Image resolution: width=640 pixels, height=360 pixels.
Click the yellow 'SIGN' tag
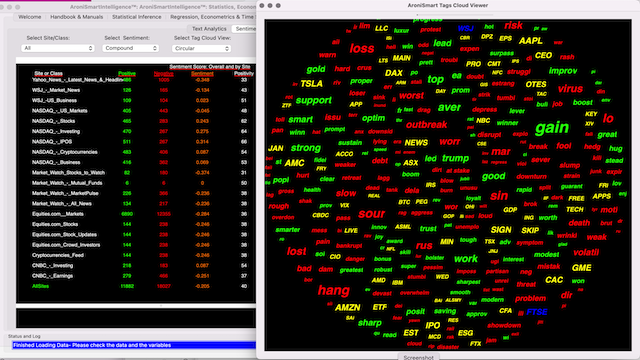click(501, 230)
